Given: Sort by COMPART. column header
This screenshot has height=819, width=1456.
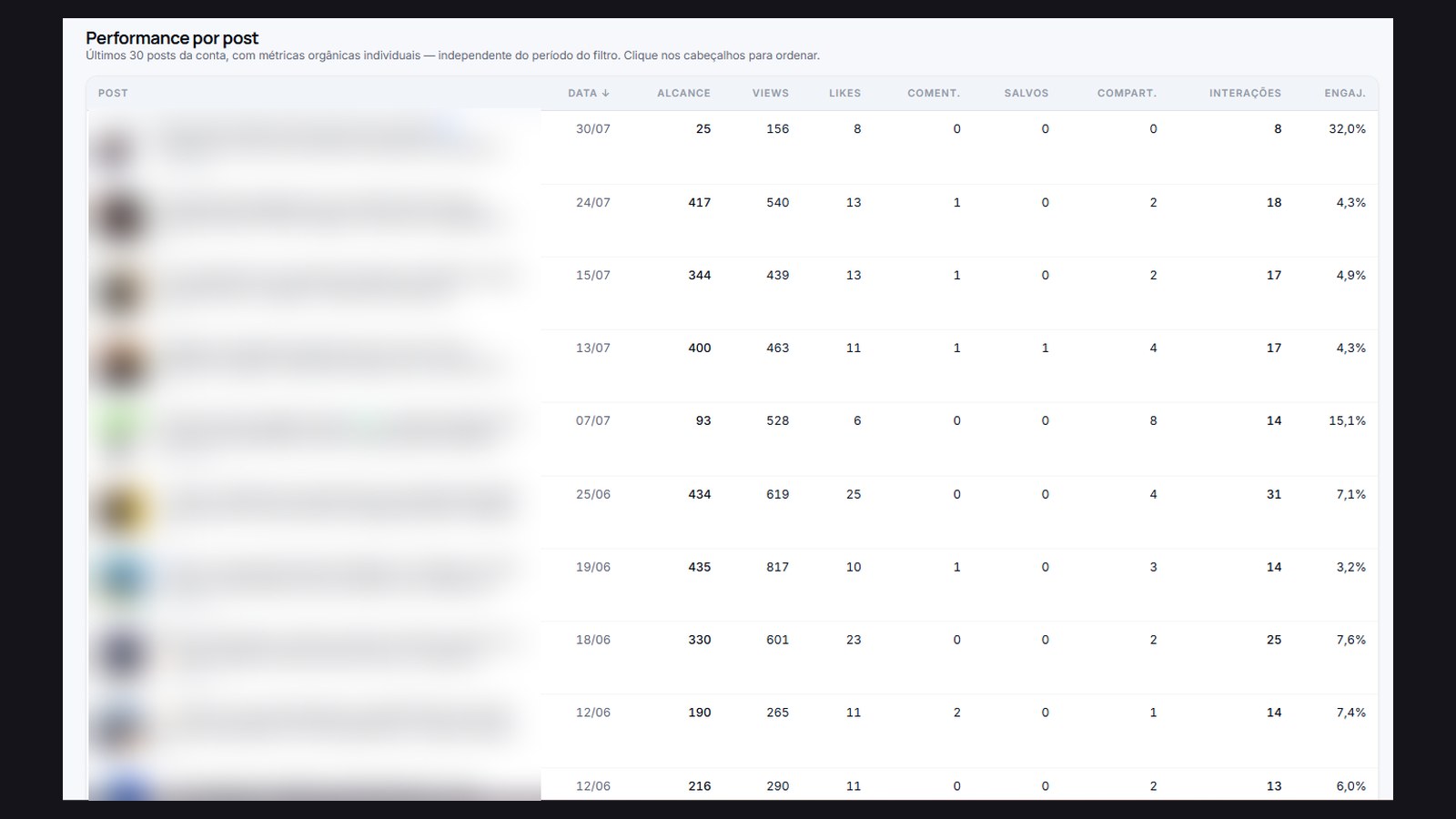Looking at the screenshot, I should point(1127,93).
